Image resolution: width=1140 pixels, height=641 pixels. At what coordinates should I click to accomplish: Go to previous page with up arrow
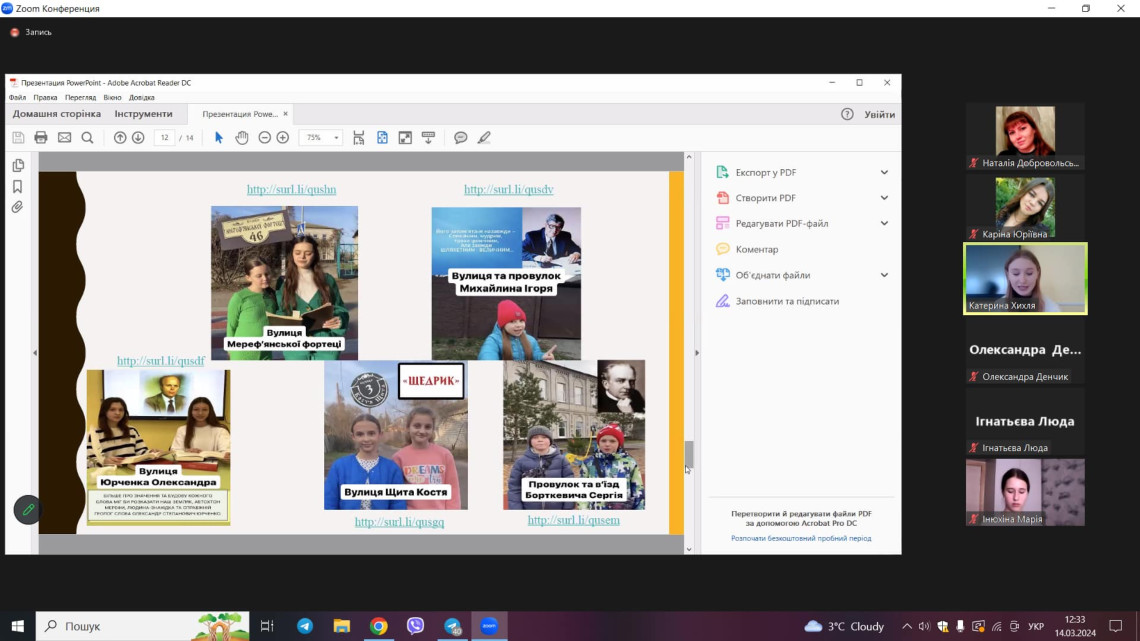pos(120,138)
